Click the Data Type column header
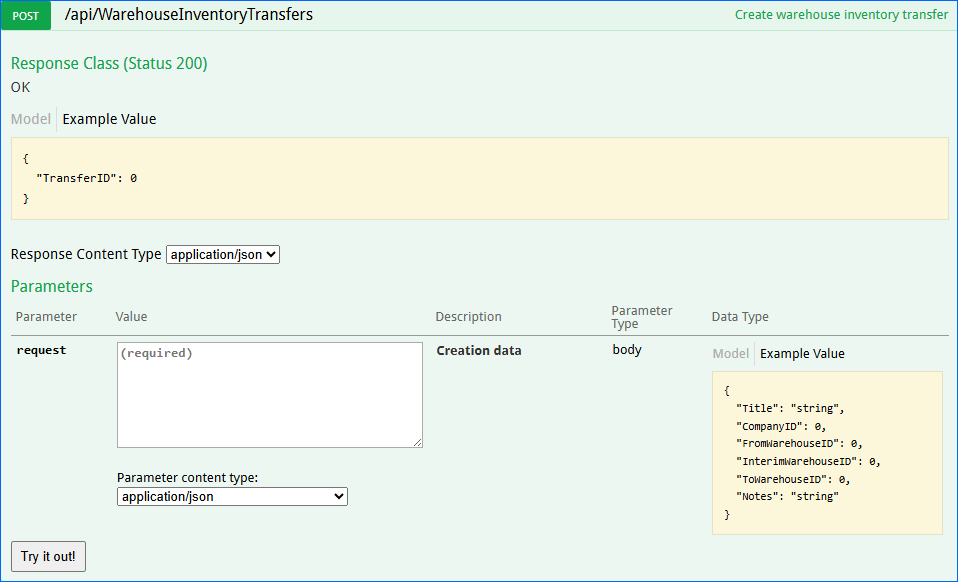This screenshot has width=958, height=582. pyautogui.click(x=740, y=316)
